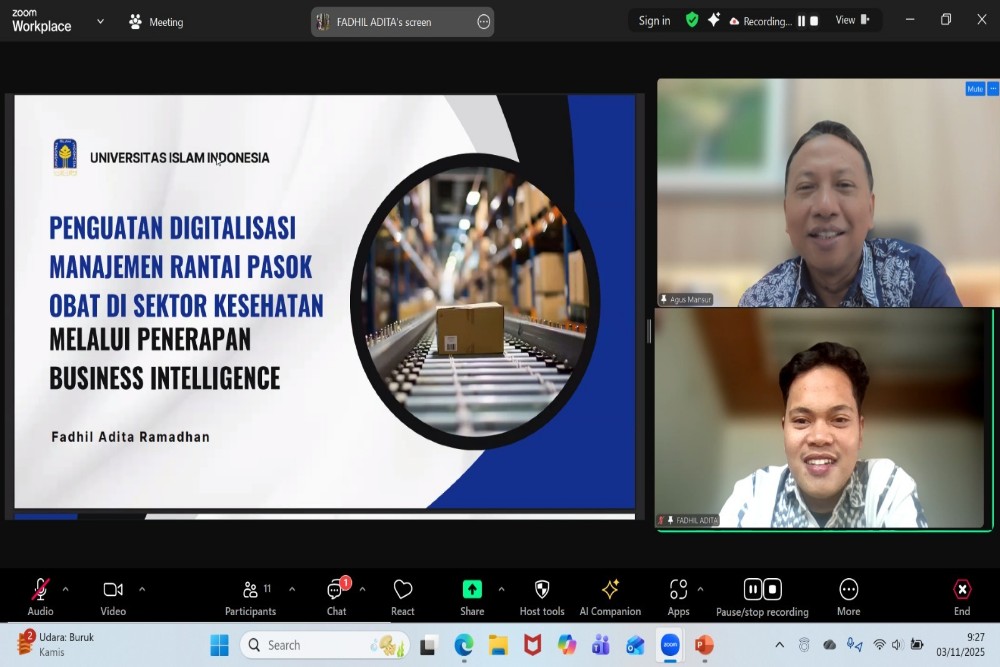Mute Agus Mansur's video tile
Image resolution: width=1000 pixels, height=667 pixels.
[x=973, y=88]
